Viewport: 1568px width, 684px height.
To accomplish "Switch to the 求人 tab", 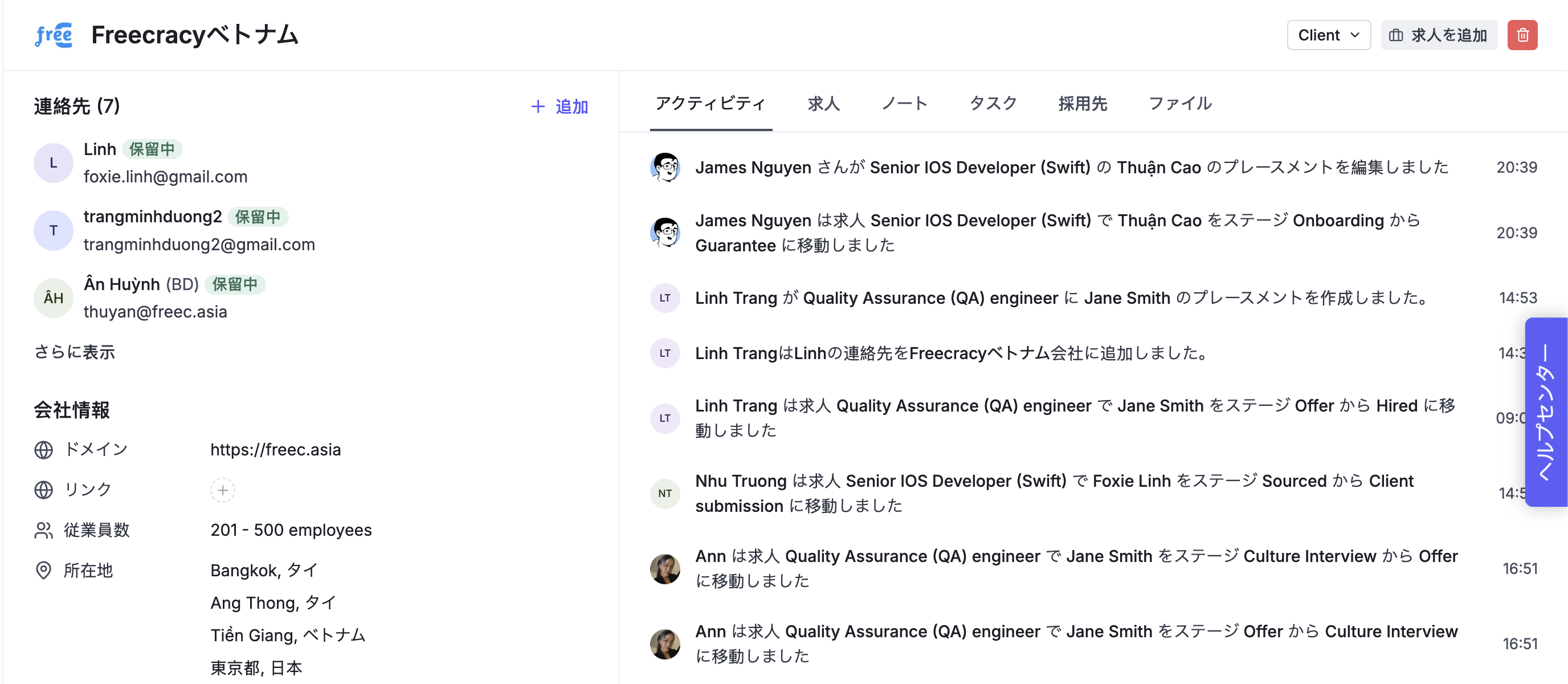I will coord(823,104).
